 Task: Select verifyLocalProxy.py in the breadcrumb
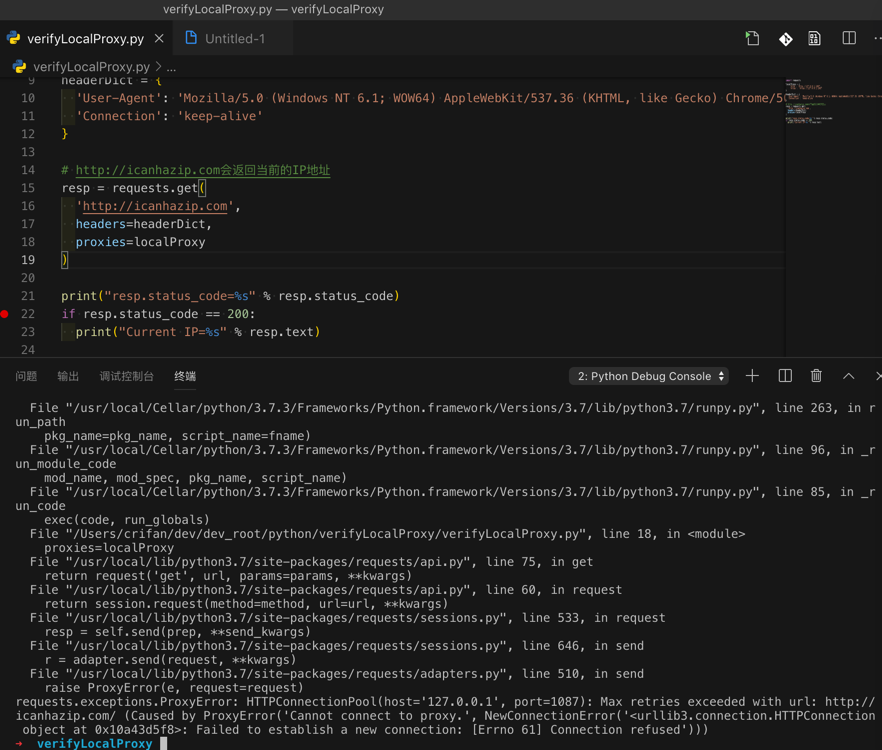[x=90, y=67]
